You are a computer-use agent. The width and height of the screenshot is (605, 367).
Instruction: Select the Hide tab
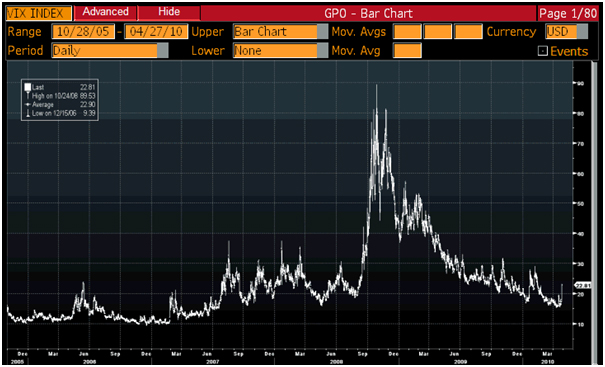click(x=169, y=13)
